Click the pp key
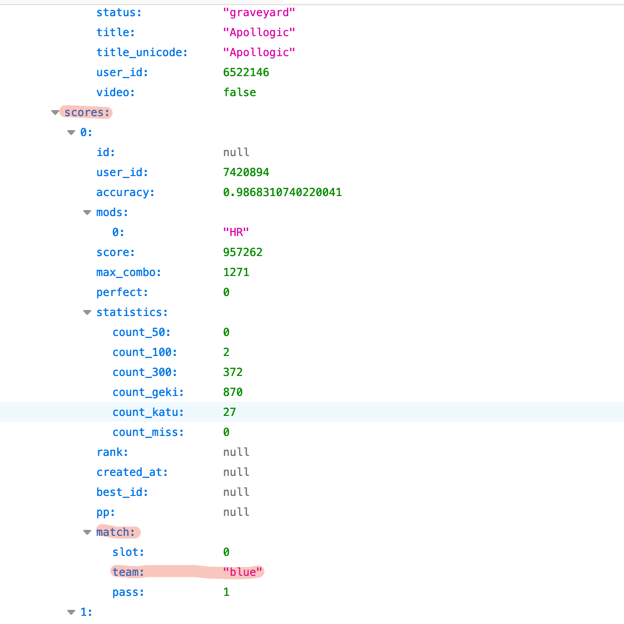Image resolution: width=624 pixels, height=624 pixels. (x=105, y=513)
